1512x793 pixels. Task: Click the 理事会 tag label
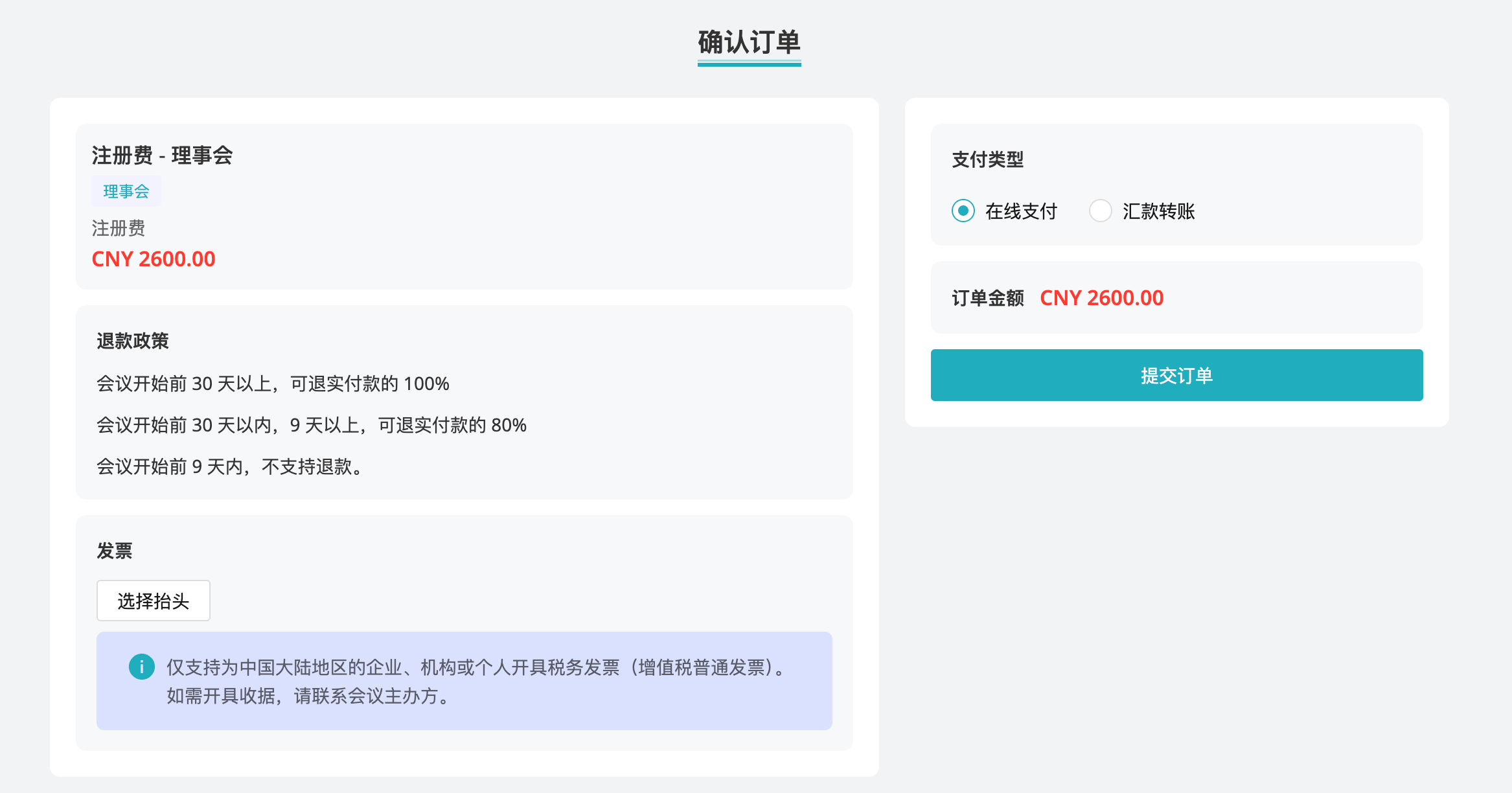click(x=126, y=191)
